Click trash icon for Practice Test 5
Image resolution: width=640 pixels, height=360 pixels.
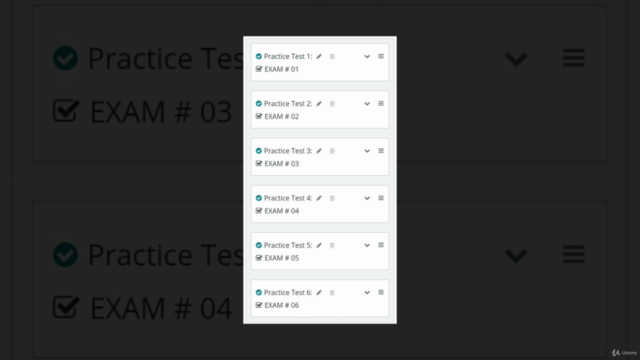(332, 245)
